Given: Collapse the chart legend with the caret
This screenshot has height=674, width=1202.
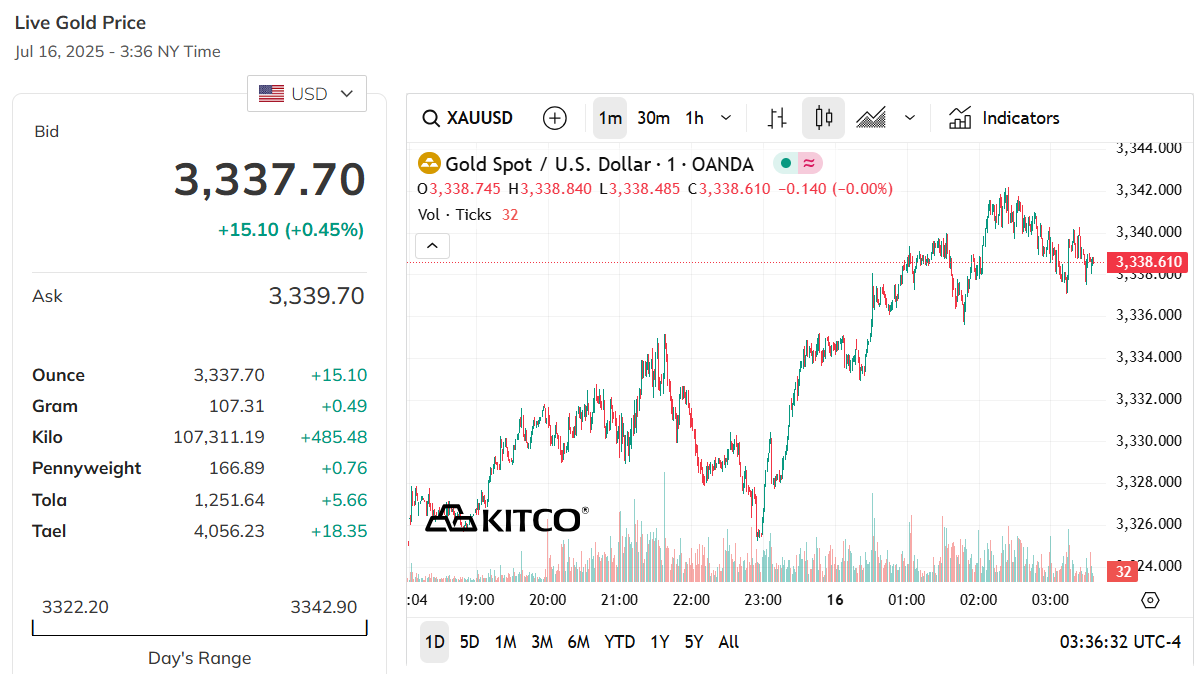Looking at the screenshot, I should point(432,245).
